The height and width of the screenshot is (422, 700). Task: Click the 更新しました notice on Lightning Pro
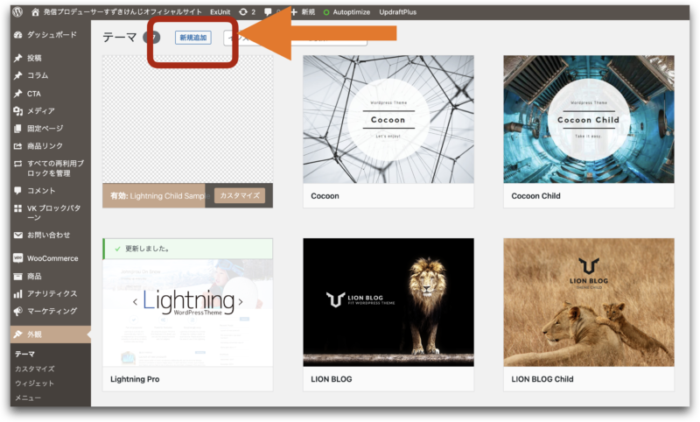click(188, 249)
